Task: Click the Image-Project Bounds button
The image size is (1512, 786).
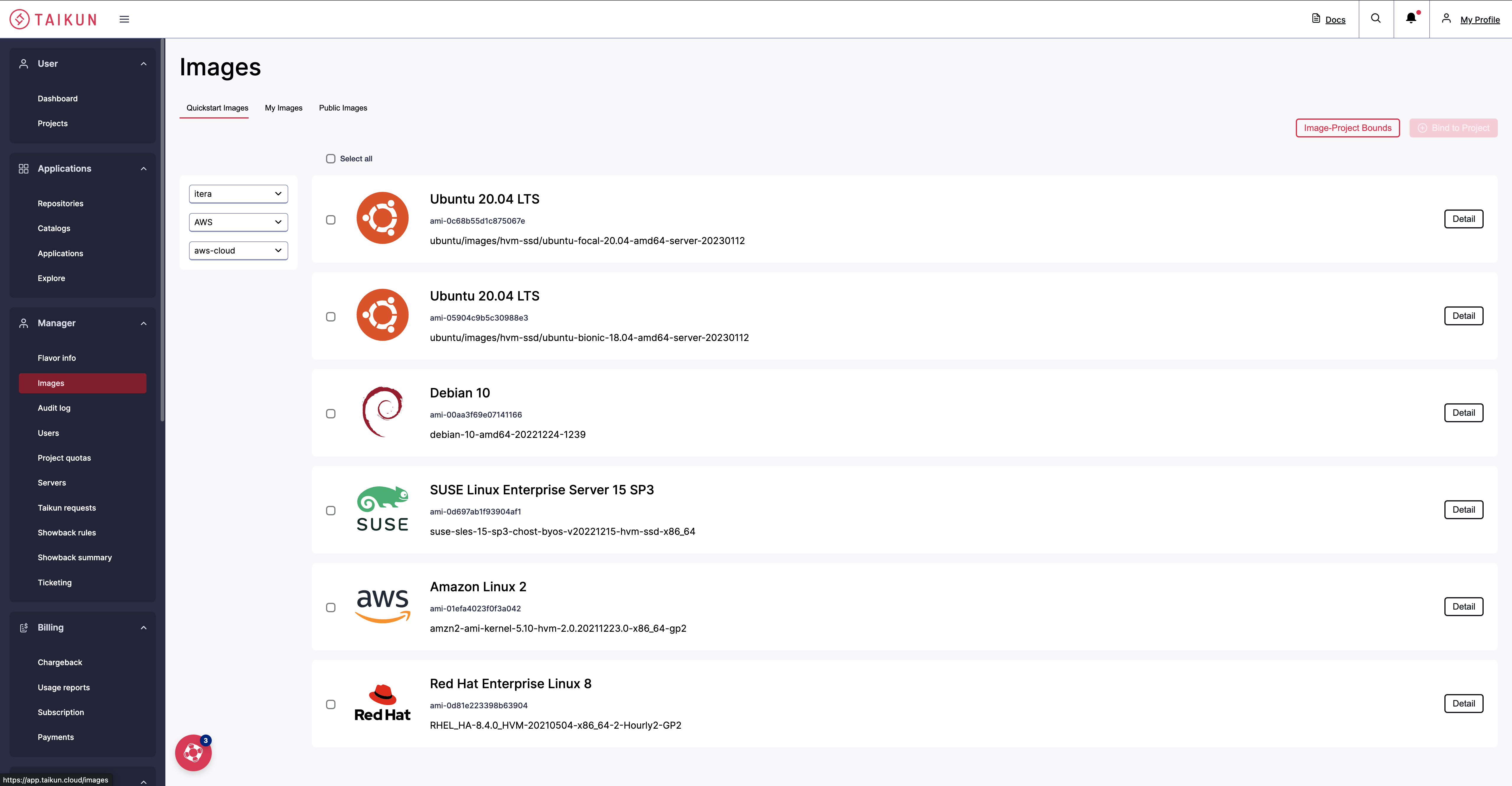Action: point(1348,127)
